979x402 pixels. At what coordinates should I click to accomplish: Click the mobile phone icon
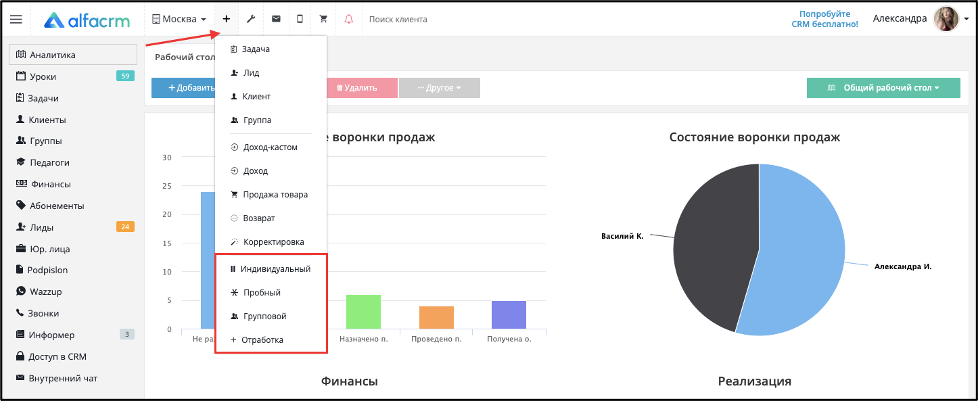pyautogui.click(x=300, y=19)
